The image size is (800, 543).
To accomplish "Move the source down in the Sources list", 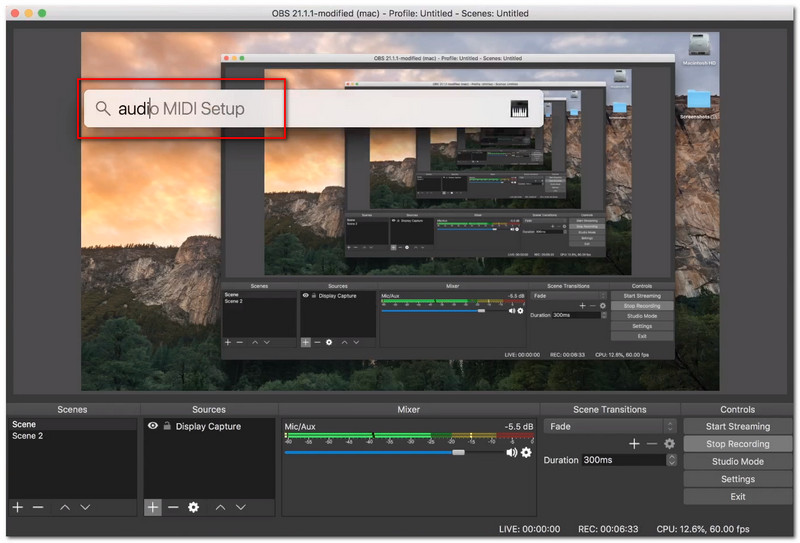I will [x=240, y=507].
